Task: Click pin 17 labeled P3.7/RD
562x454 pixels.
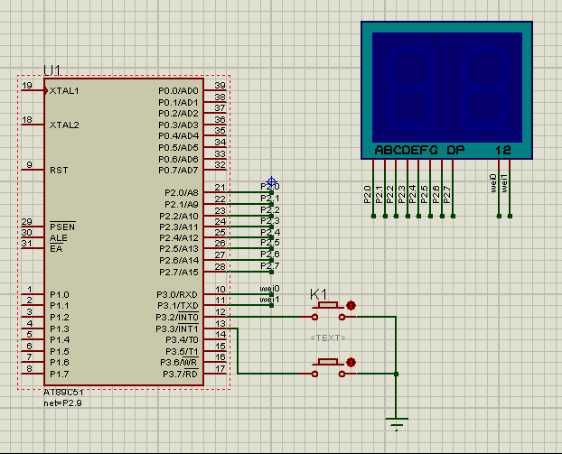Action: coord(215,373)
